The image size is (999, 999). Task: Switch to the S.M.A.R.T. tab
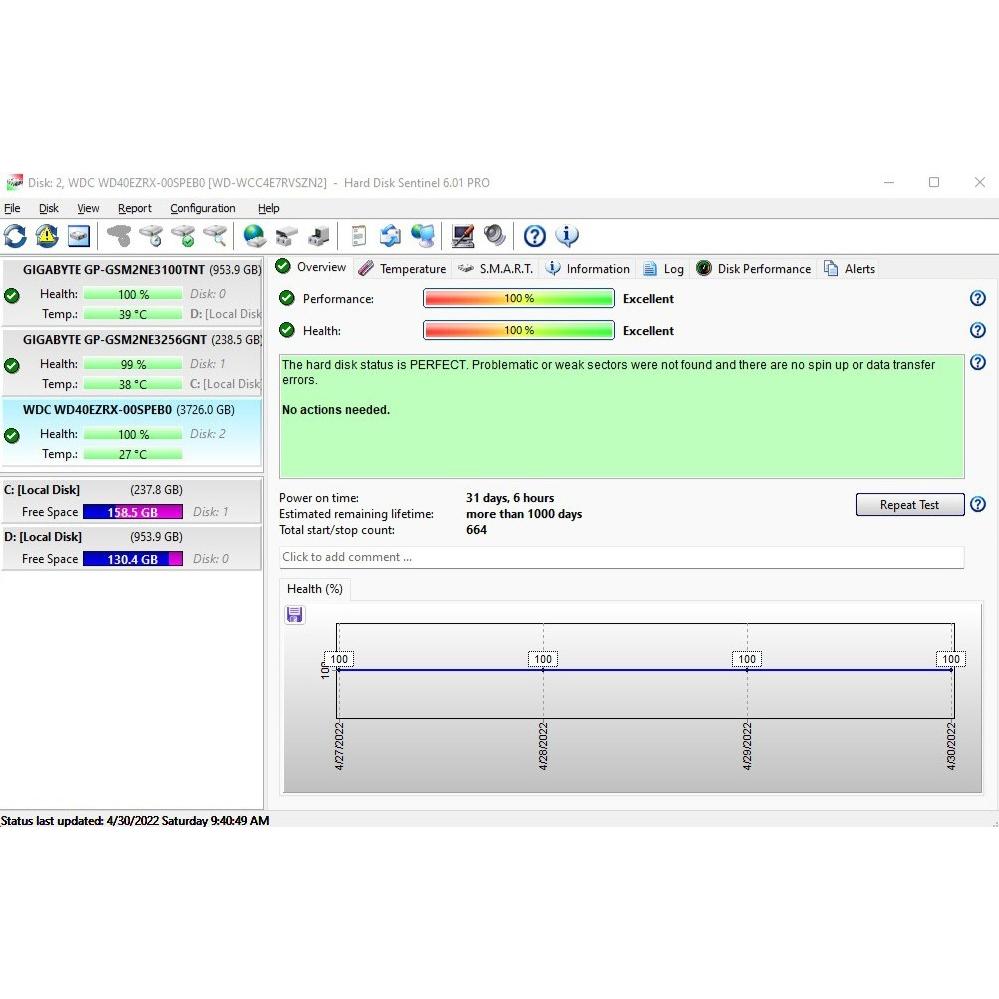point(496,268)
